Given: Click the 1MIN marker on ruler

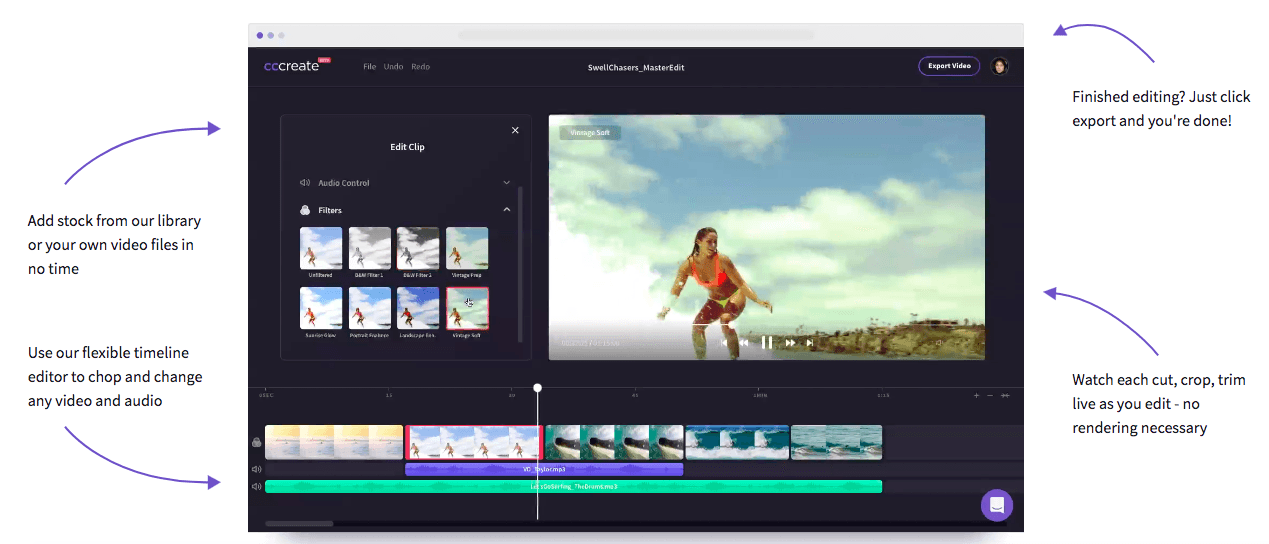Looking at the screenshot, I should [761, 395].
